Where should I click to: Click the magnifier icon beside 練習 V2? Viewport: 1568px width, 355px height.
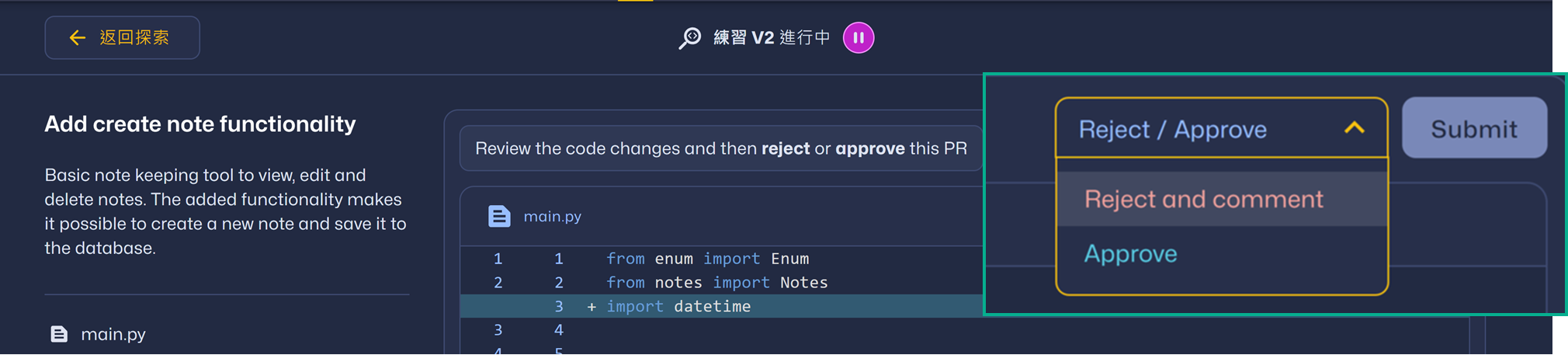[x=689, y=38]
